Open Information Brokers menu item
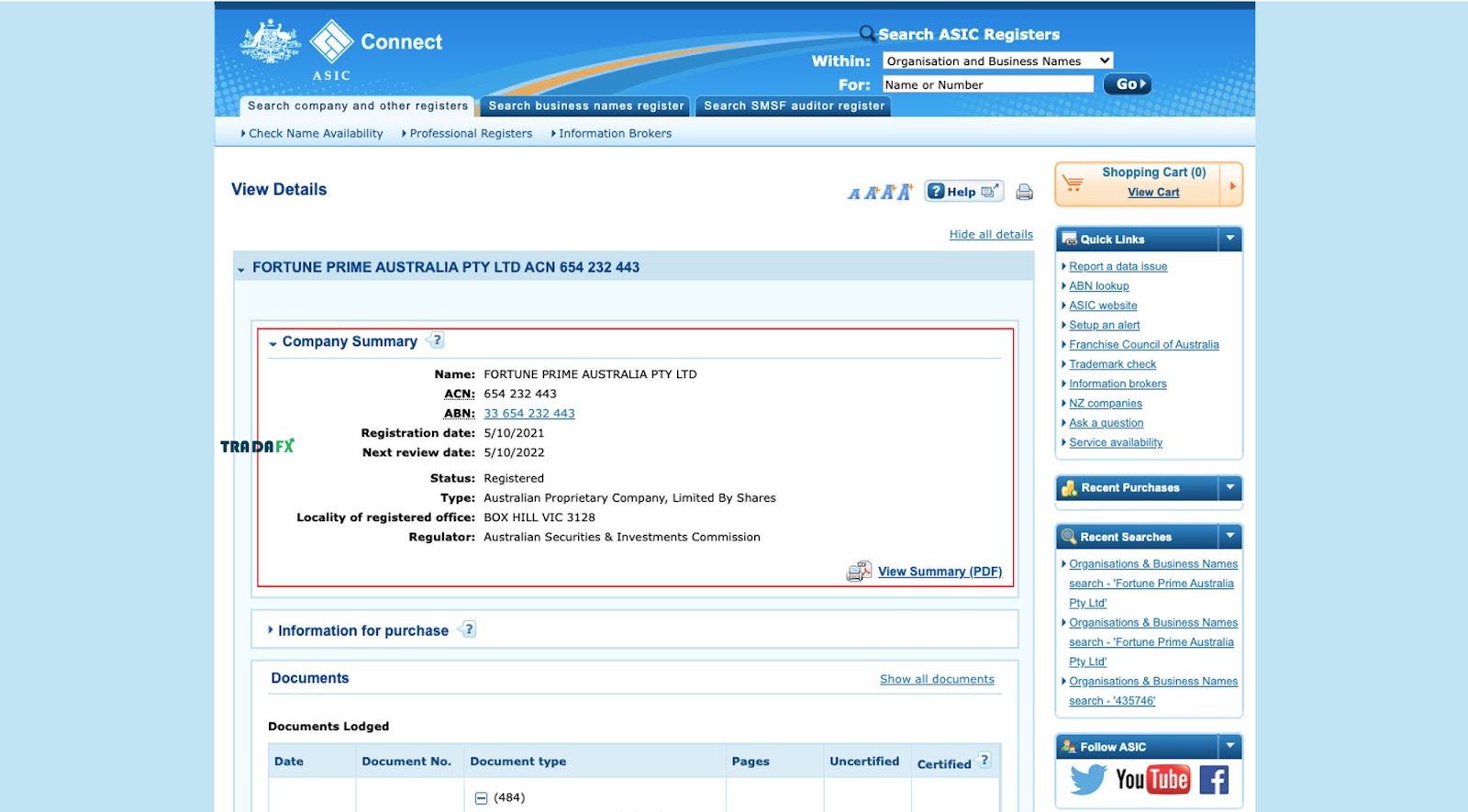This screenshot has height=812, width=1468. tap(615, 134)
